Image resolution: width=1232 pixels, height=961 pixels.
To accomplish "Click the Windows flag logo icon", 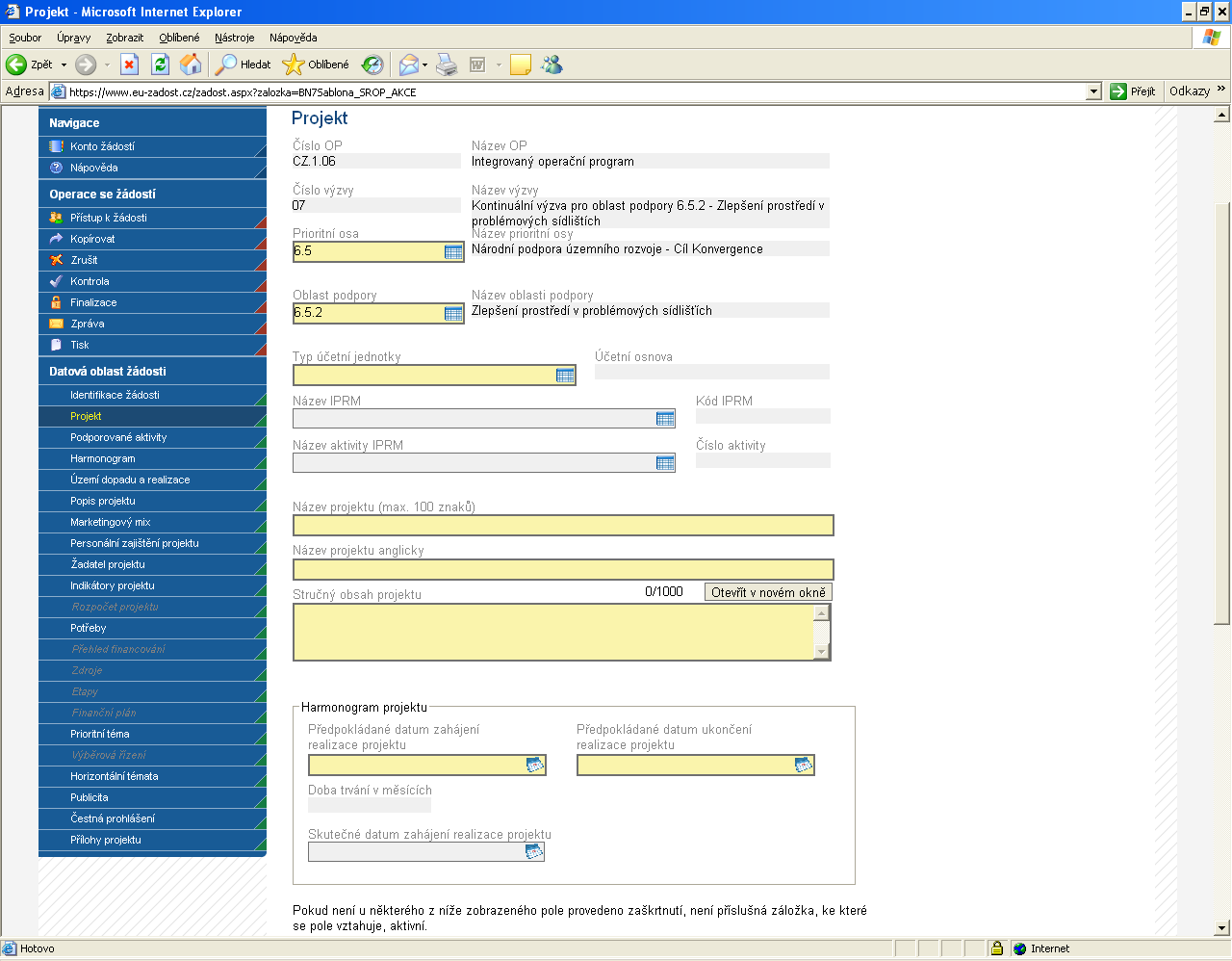I will pos(1211,38).
